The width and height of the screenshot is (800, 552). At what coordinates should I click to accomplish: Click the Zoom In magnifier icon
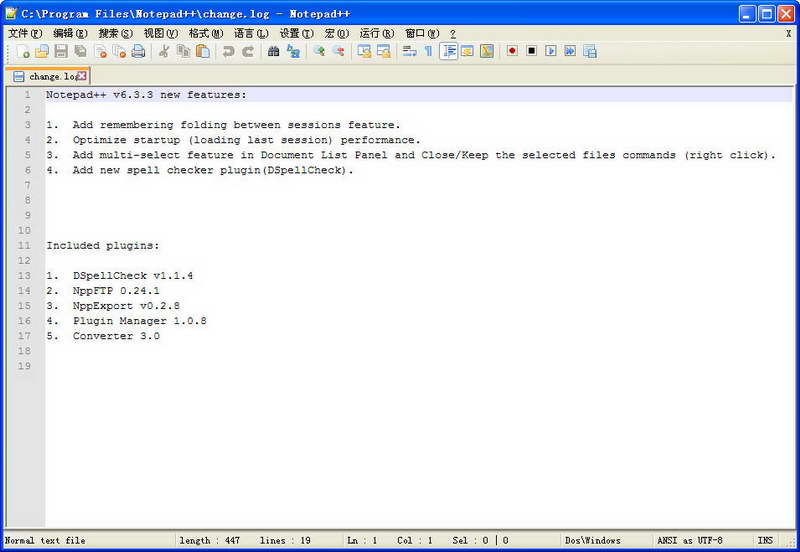(x=319, y=52)
